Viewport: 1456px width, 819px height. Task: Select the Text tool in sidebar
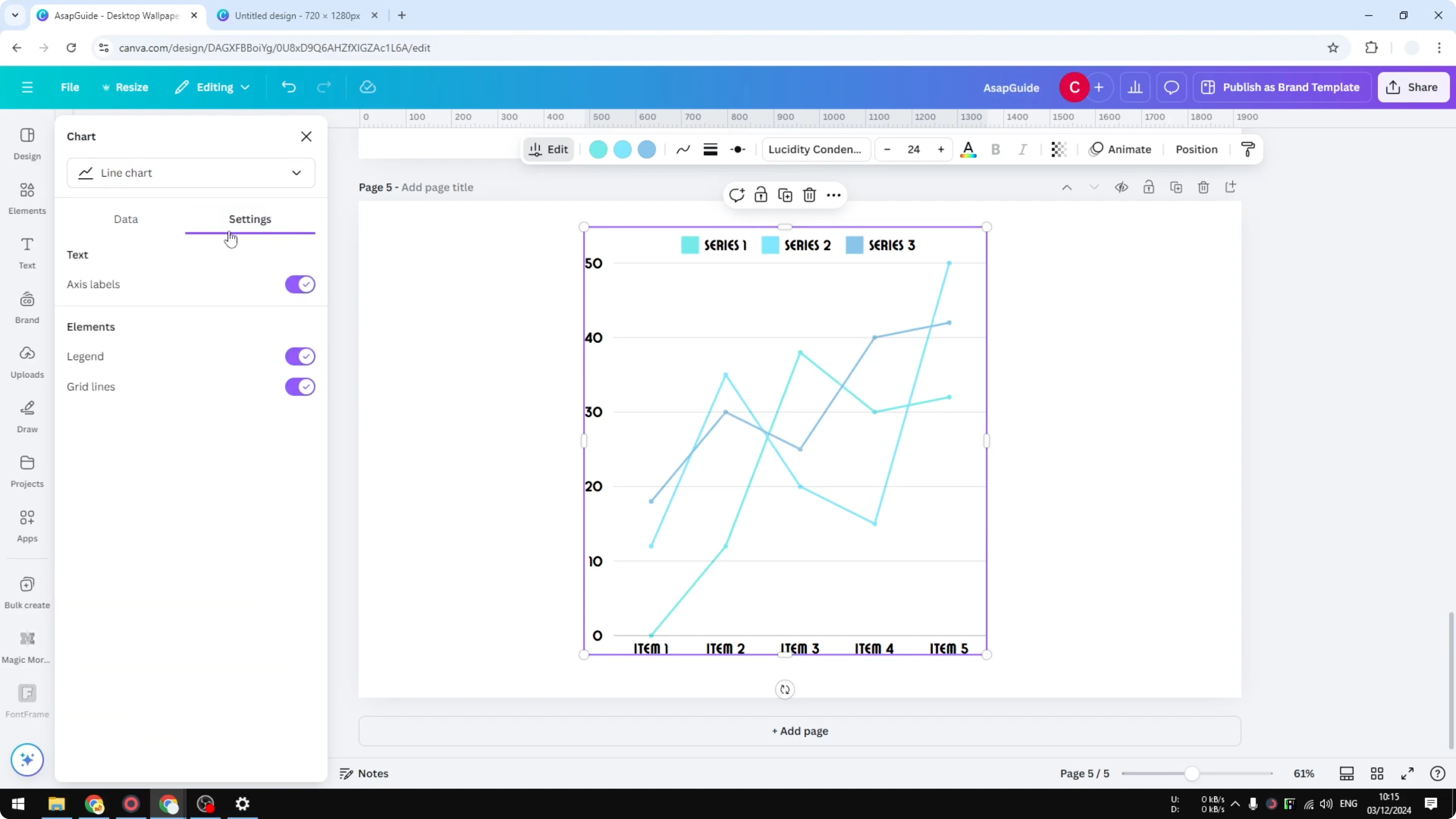[x=27, y=252]
